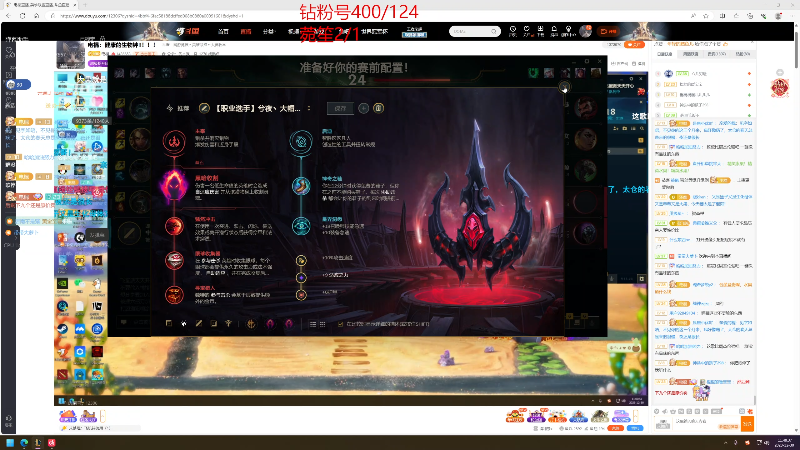Select the second tab in chat panel
This screenshot has width=800, height=450.
pos(690,54)
